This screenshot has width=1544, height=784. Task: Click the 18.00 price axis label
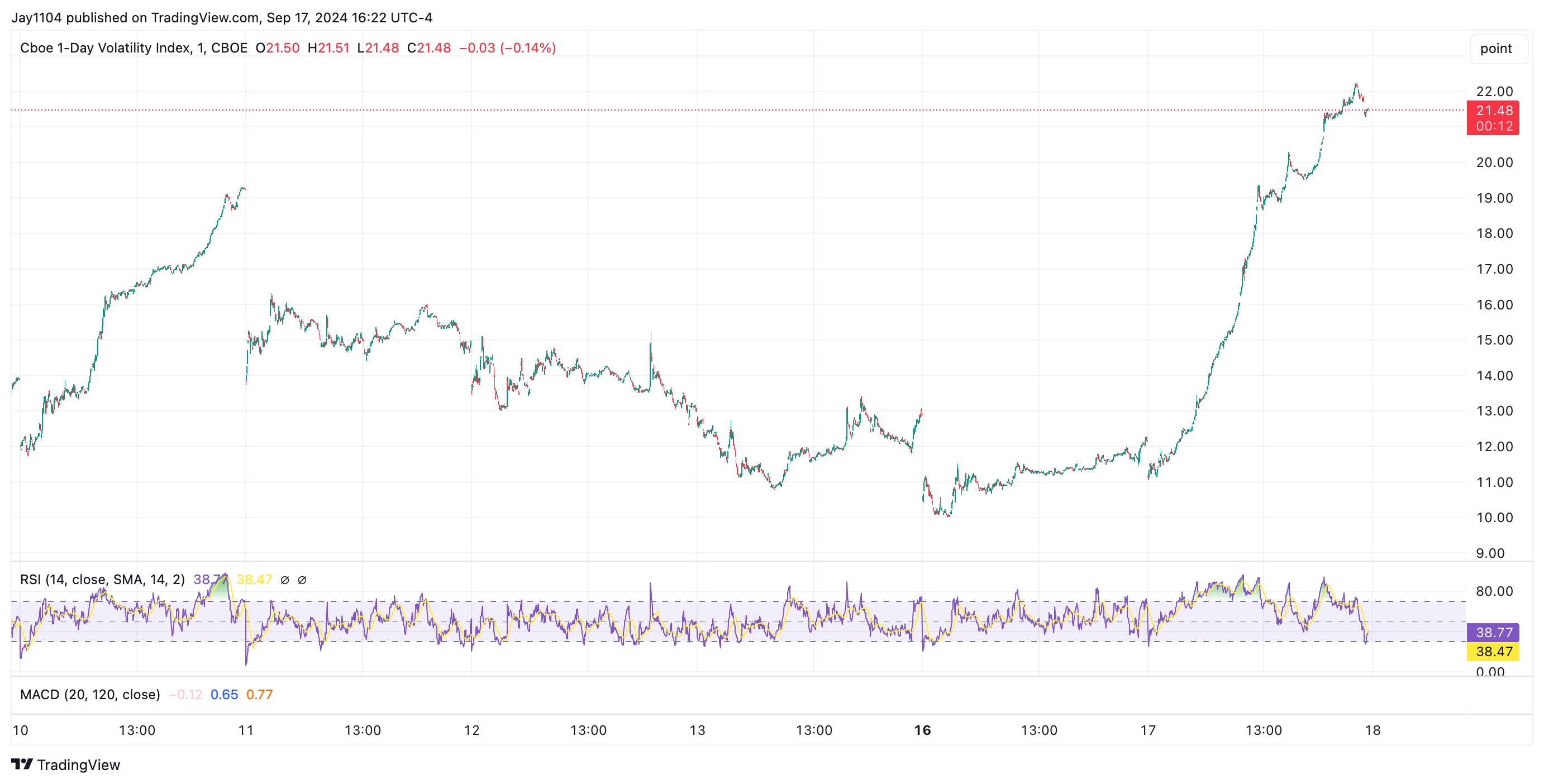click(1495, 233)
